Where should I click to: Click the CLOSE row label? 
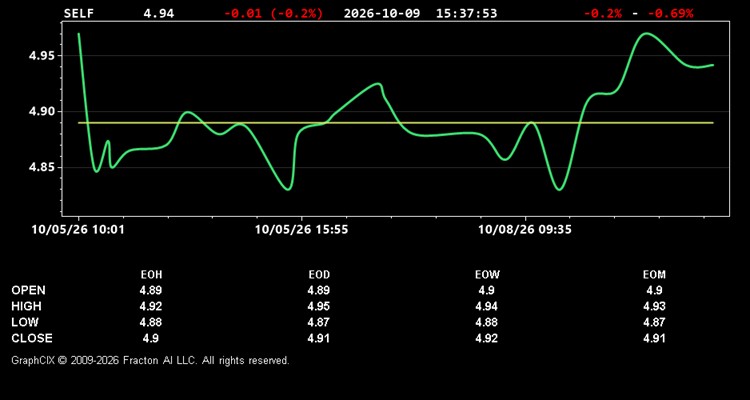pyautogui.click(x=32, y=338)
